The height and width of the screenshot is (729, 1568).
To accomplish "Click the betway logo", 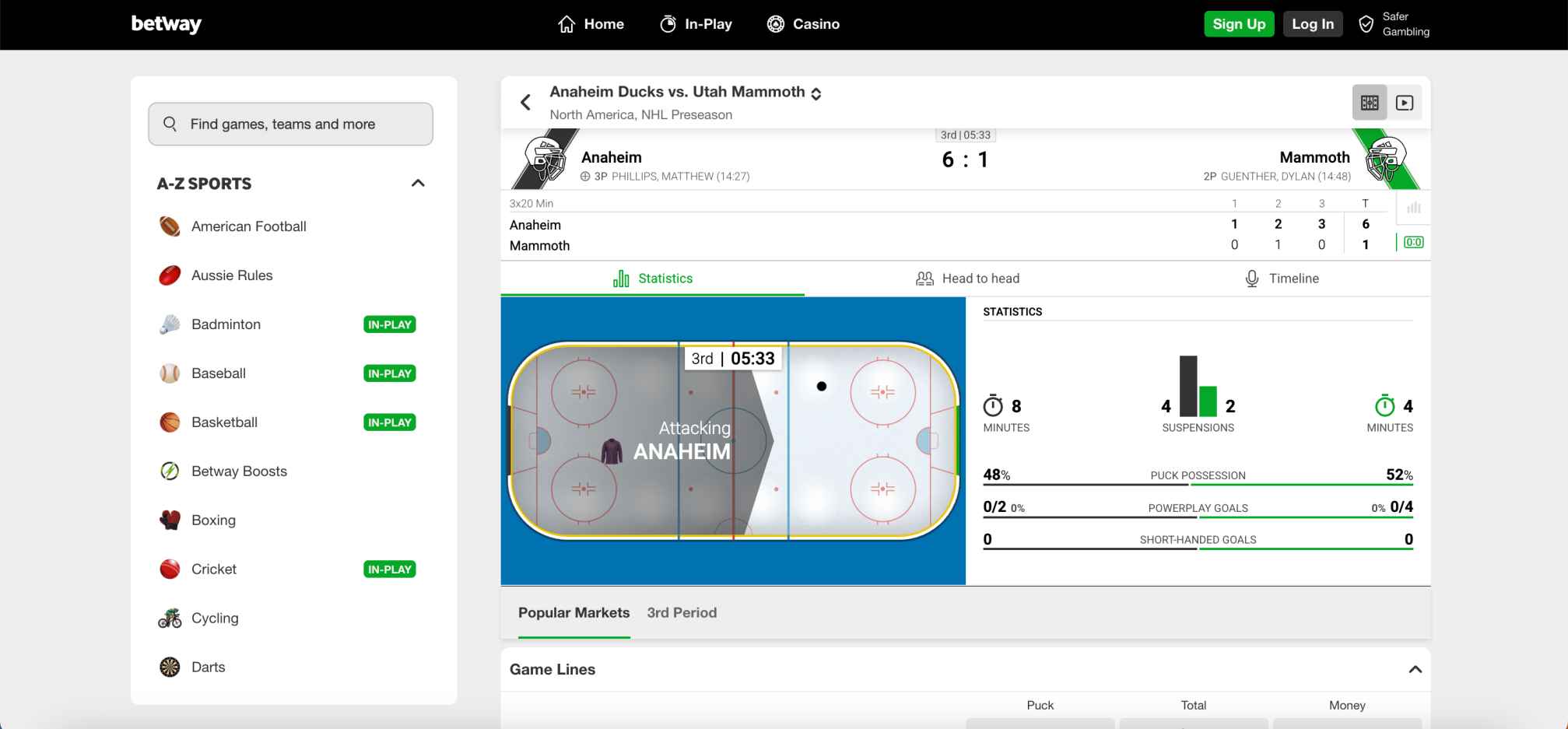I will (166, 24).
